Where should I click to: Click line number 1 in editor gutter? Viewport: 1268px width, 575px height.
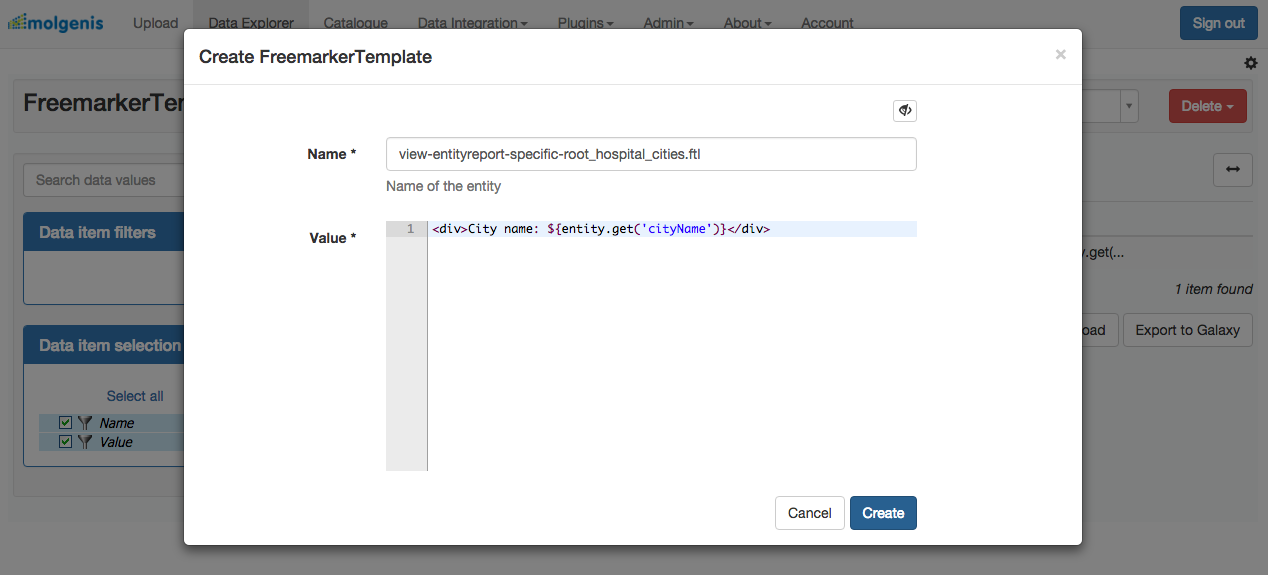(410, 229)
